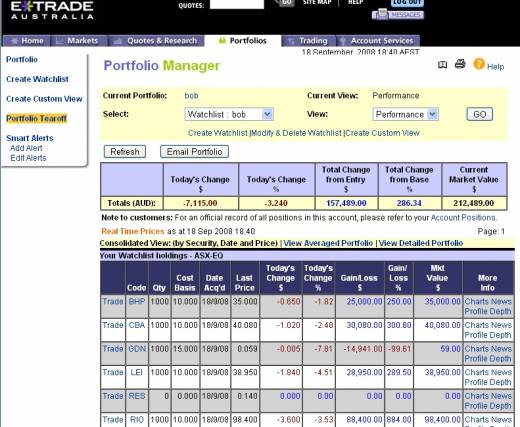Open the Watchlist : bob dropdown
Image resolution: width=520 pixels, height=427 pixels.
coord(229,114)
